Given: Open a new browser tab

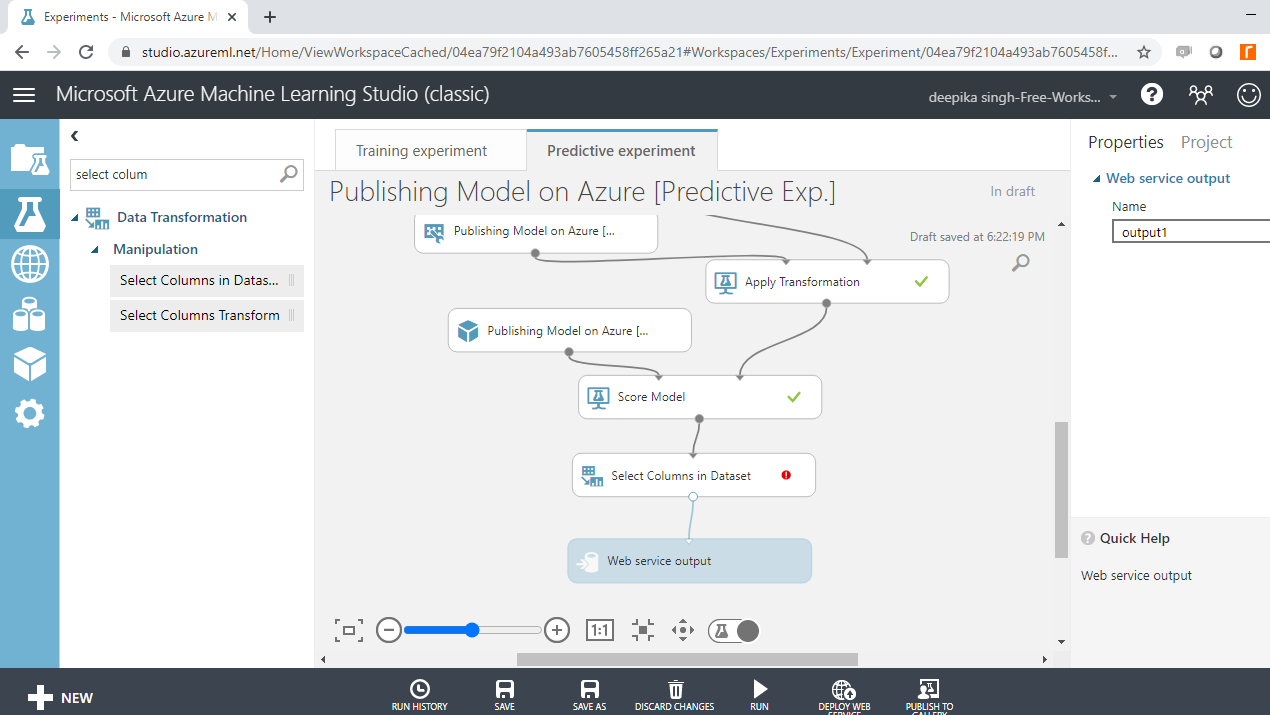Looking at the screenshot, I should point(270,17).
